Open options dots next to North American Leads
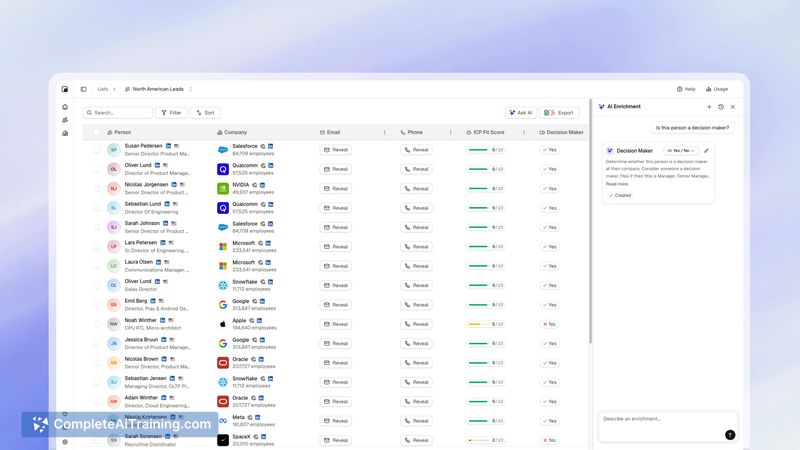The width and height of the screenshot is (800, 450). (191, 89)
